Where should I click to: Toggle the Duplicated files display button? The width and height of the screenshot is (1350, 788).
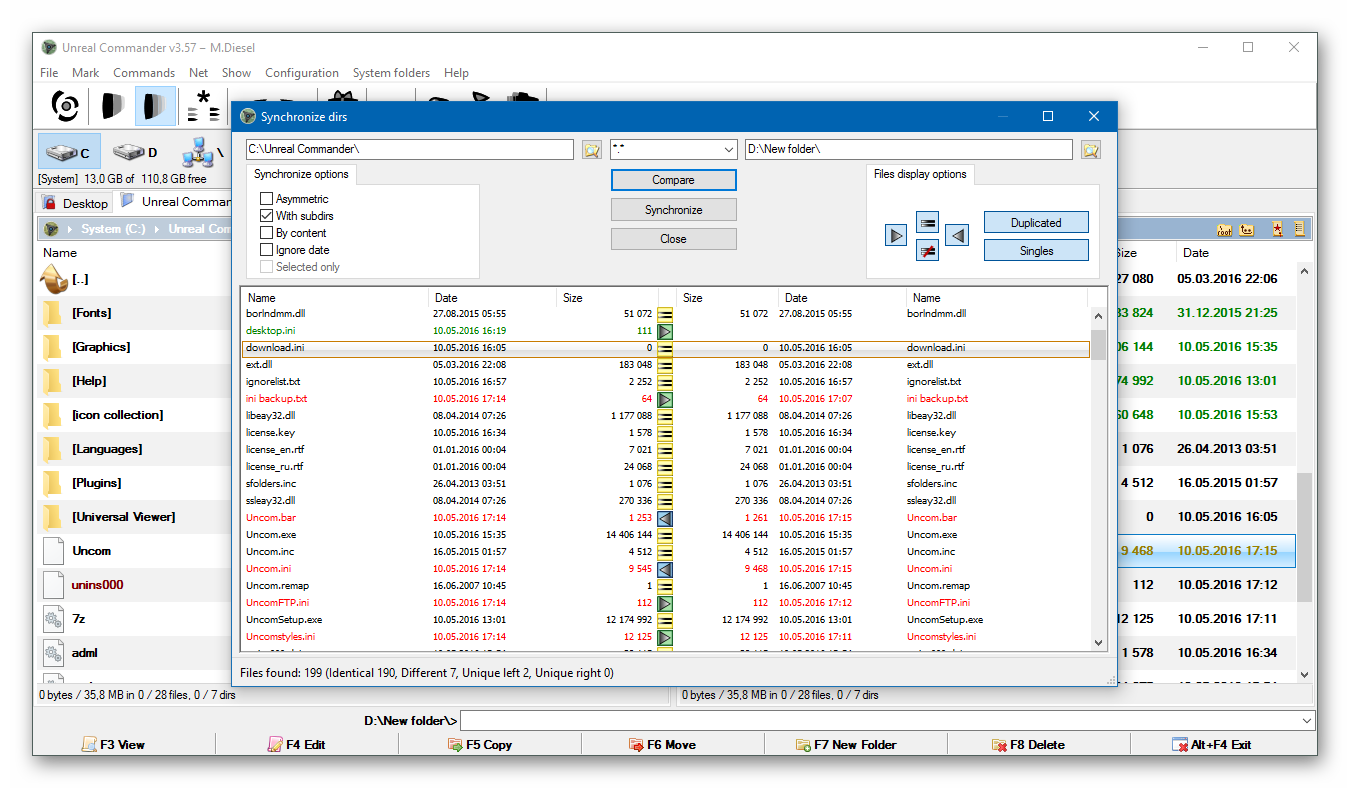tap(1036, 223)
